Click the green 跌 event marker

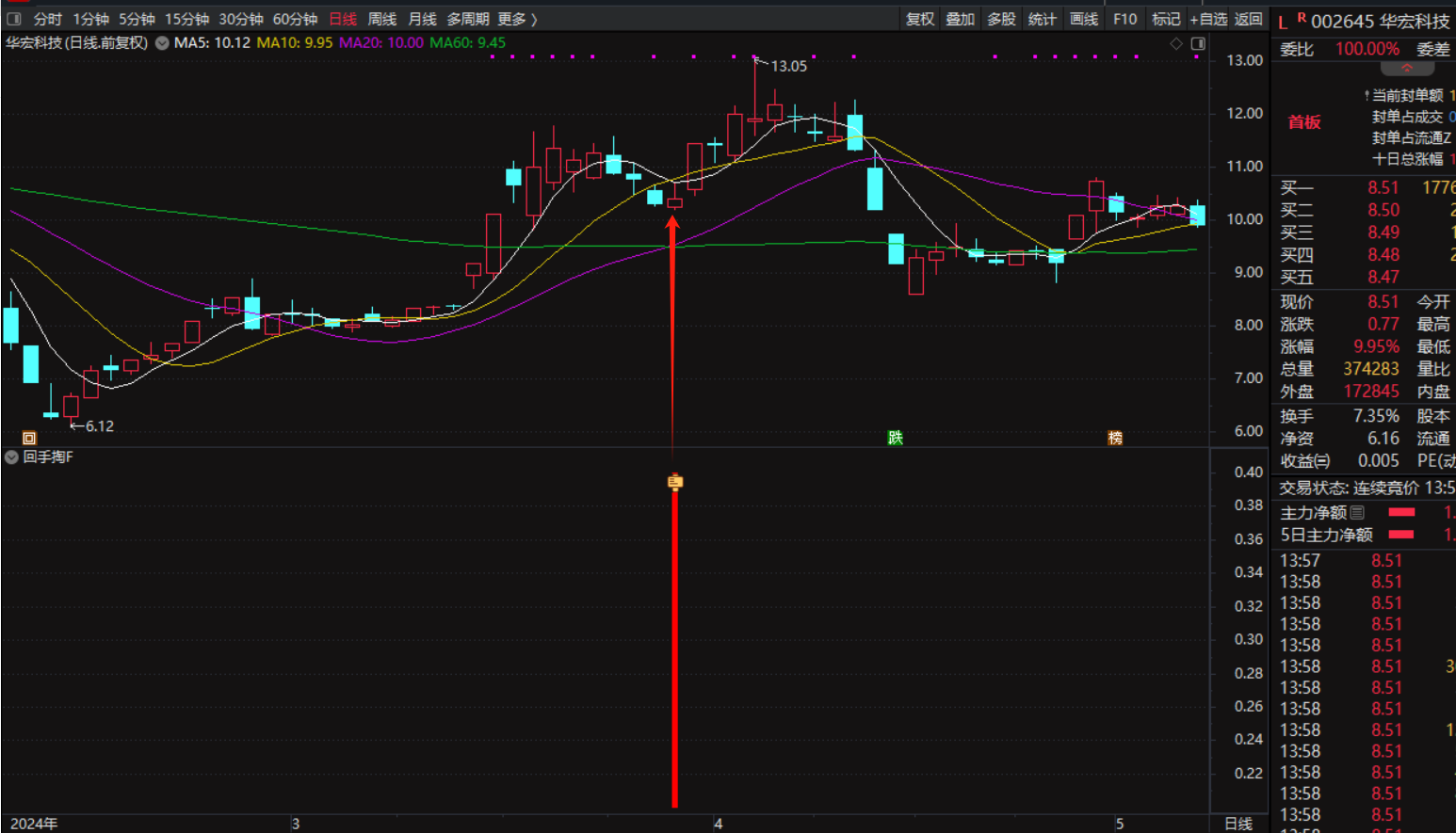(x=895, y=438)
